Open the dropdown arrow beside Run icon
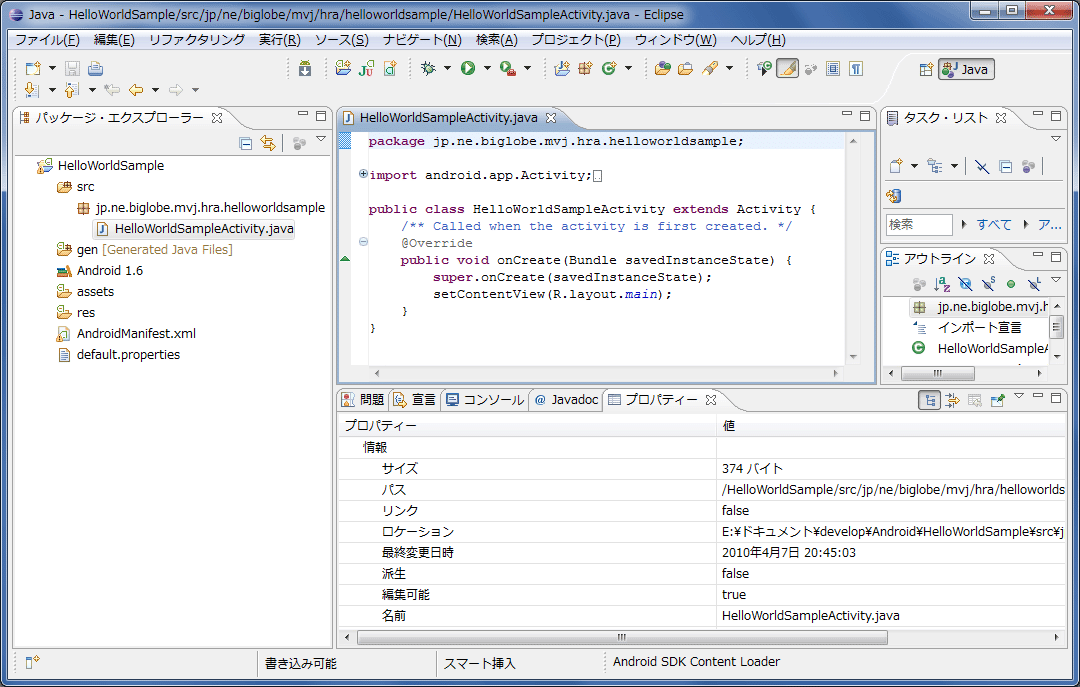This screenshot has width=1080, height=687. pos(487,68)
